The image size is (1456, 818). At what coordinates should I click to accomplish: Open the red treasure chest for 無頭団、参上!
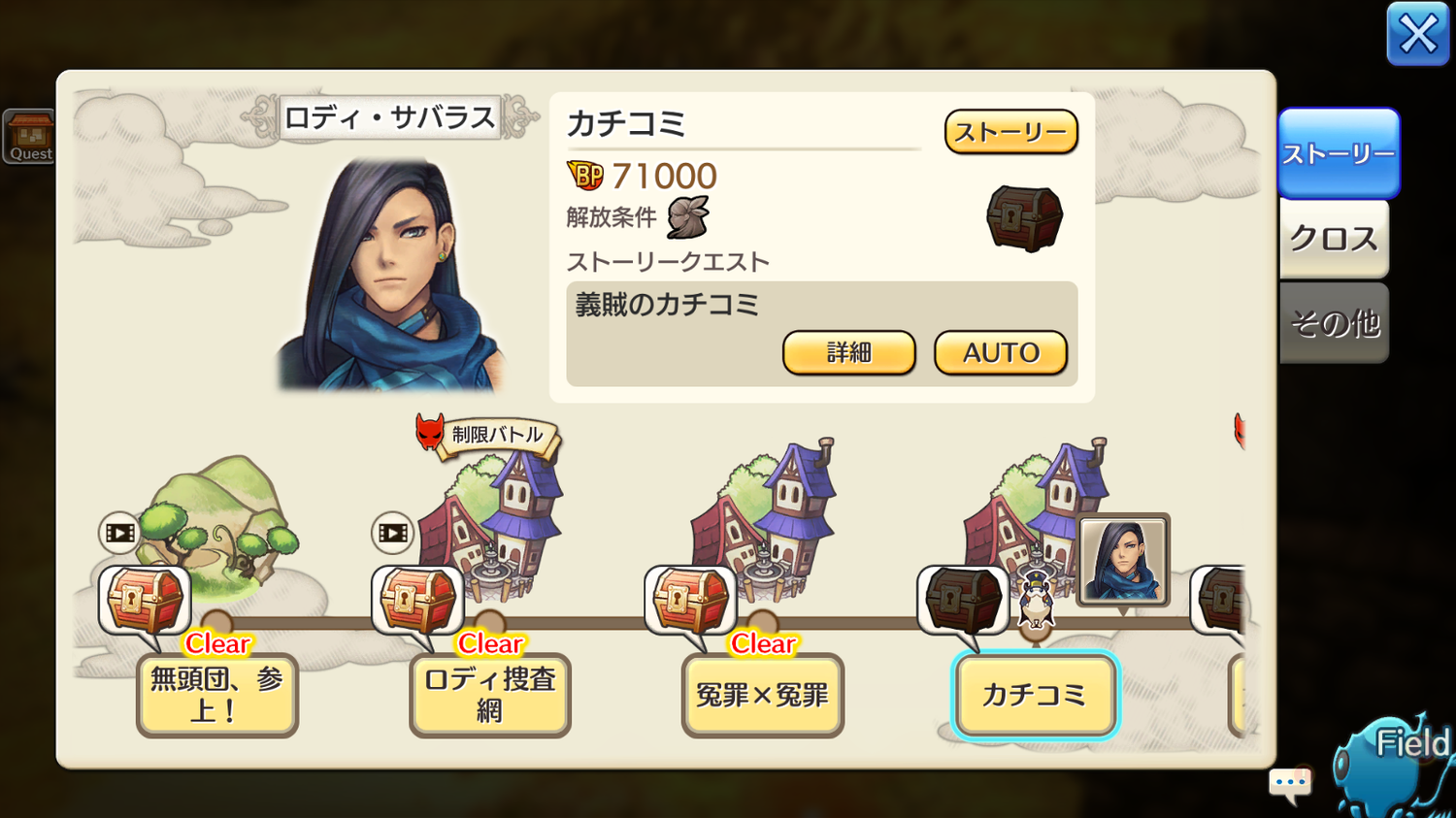tap(145, 602)
